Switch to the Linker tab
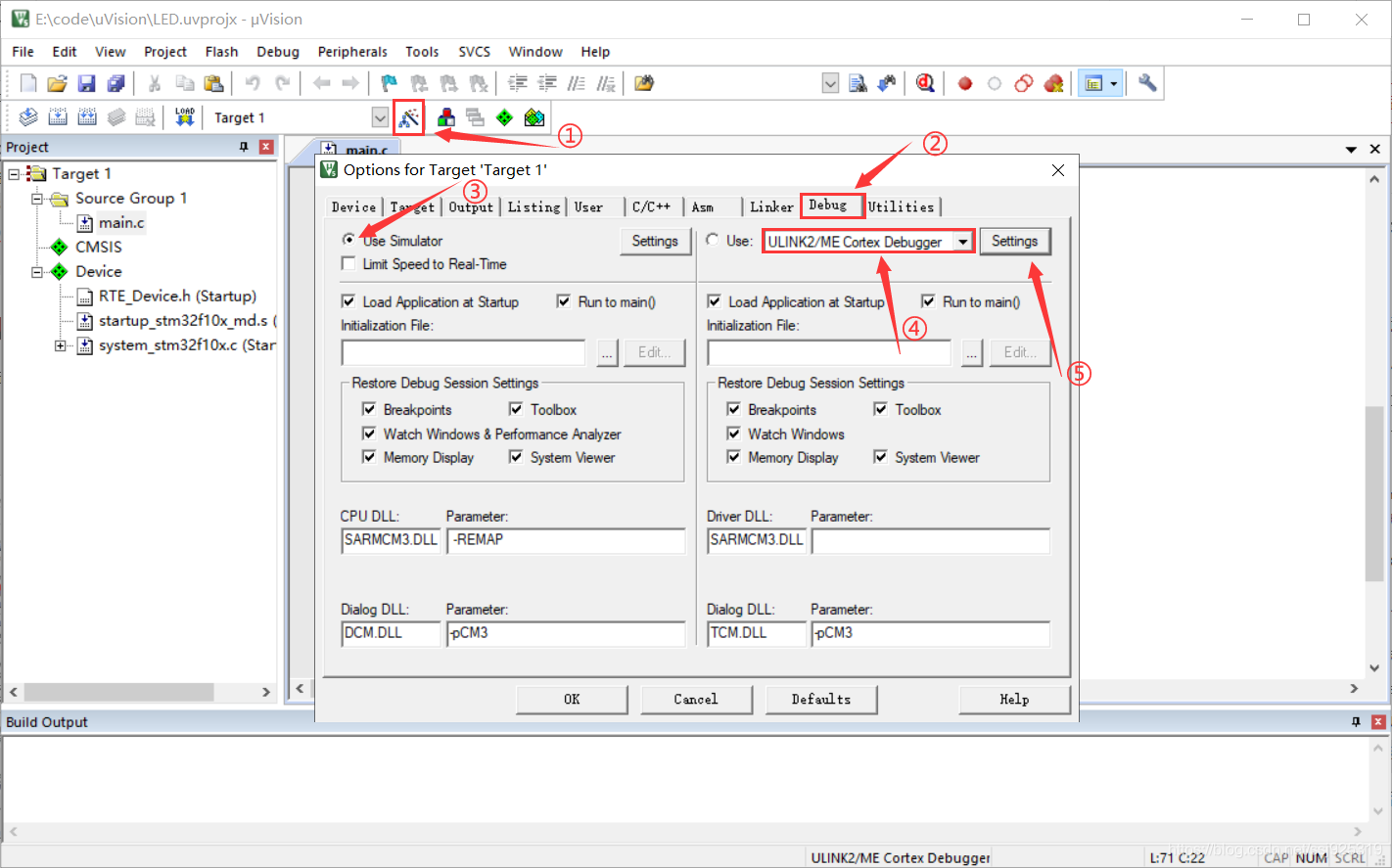This screenshot has height=868, width=1392. click(771, 206)
